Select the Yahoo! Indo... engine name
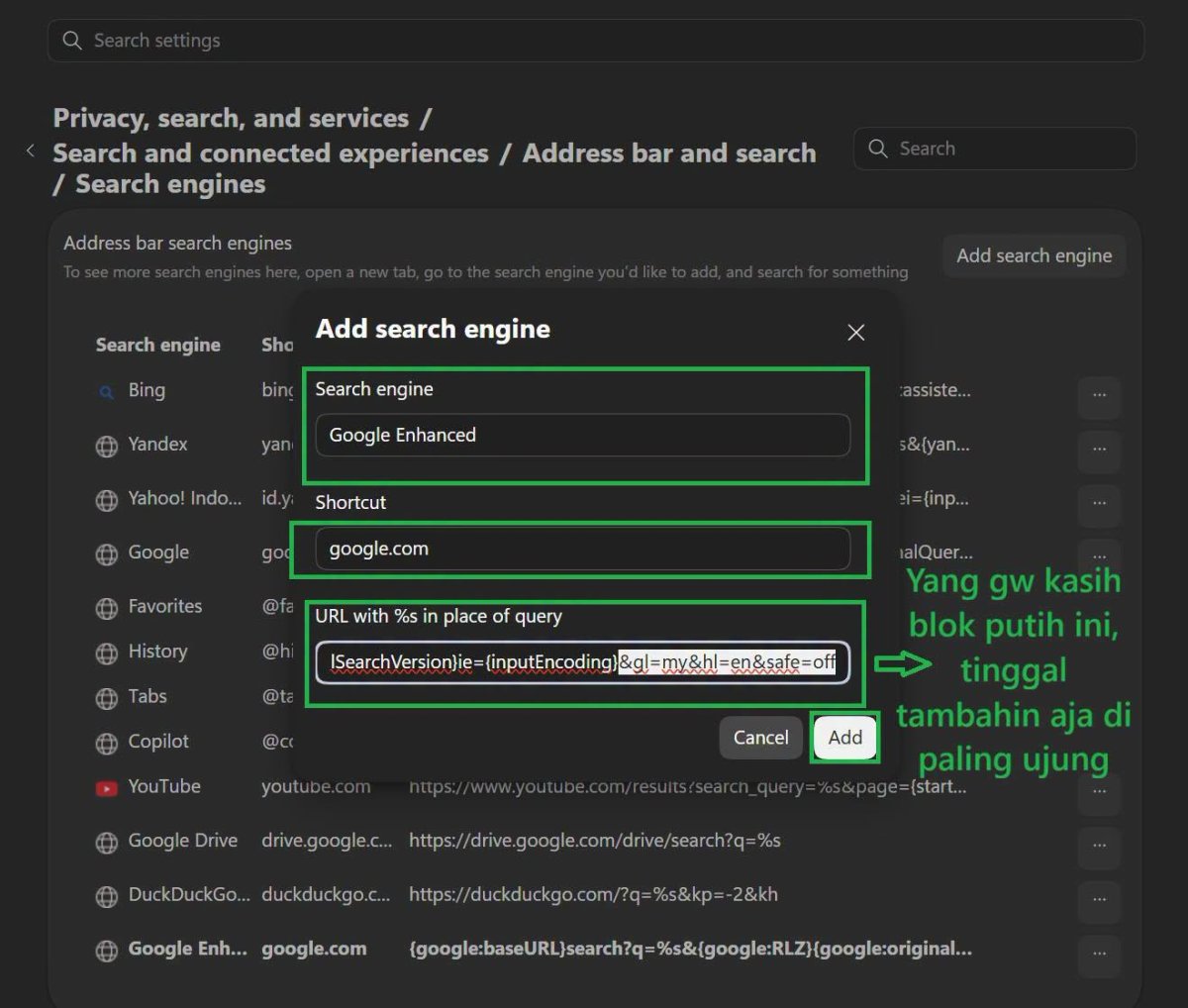The image size is (1188, 1008). [x=185, y=498]
